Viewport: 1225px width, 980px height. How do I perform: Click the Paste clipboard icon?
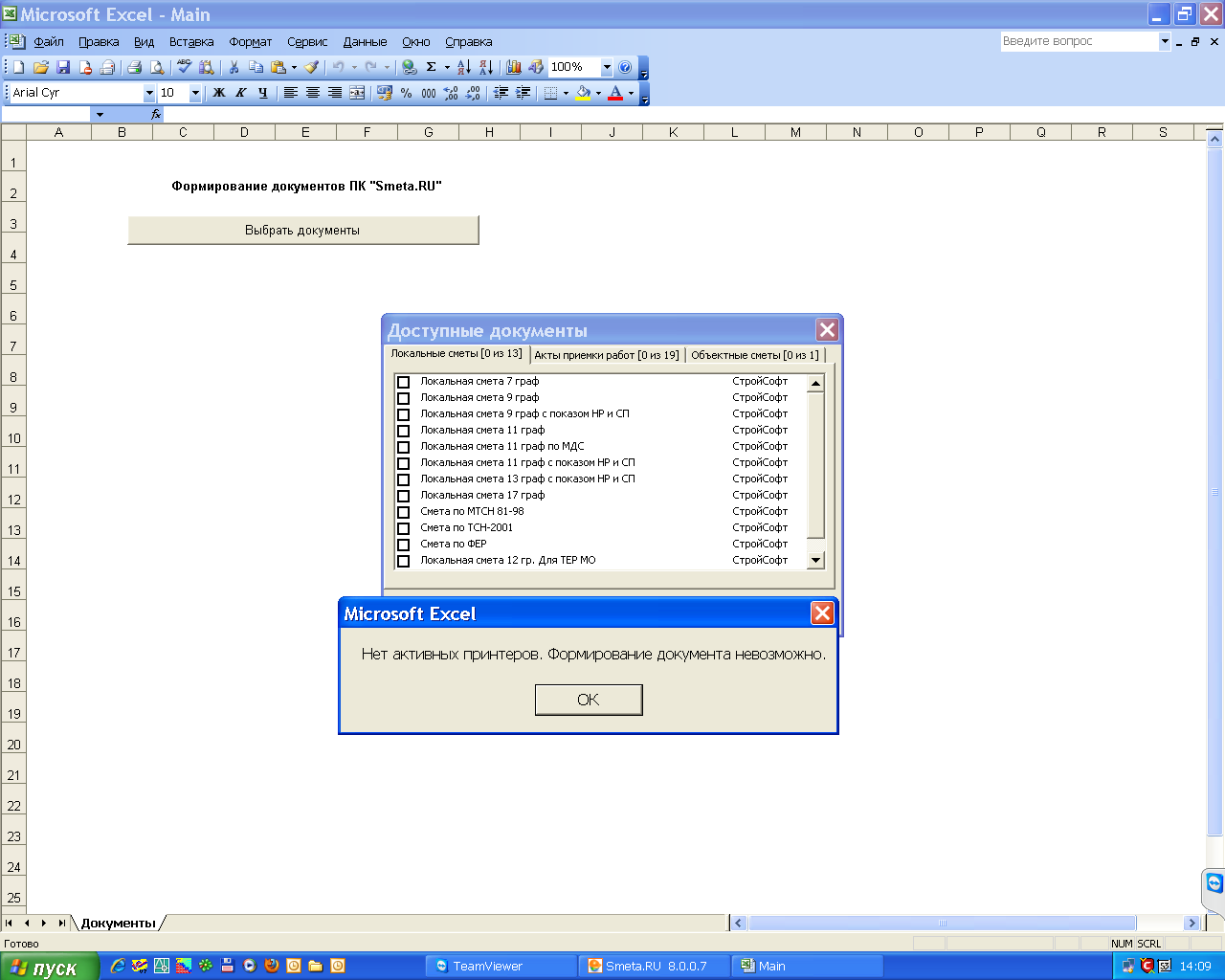tap(278, 67)
